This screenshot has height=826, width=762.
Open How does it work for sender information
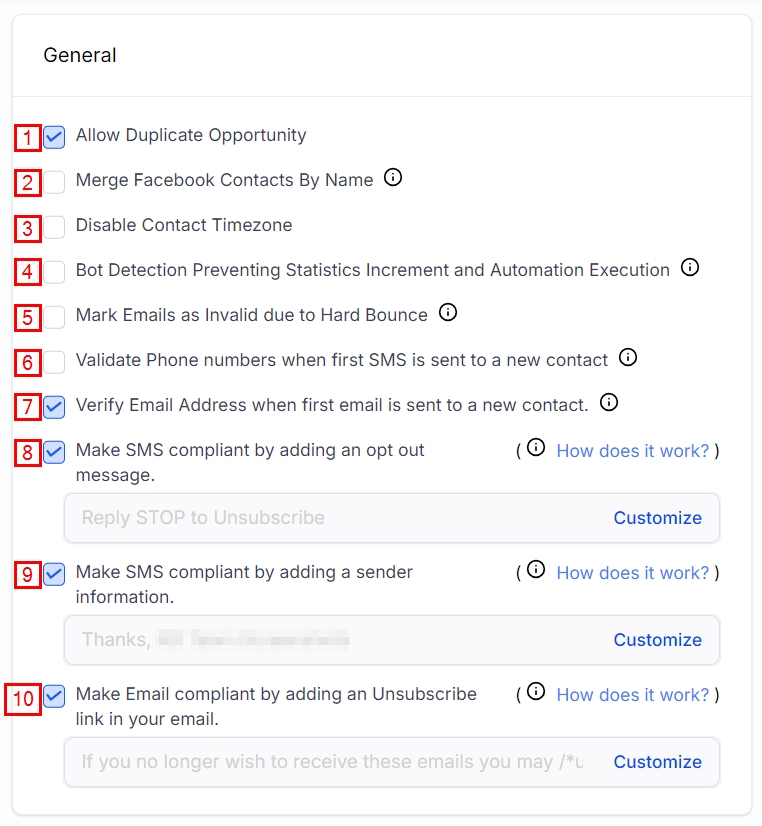point(632,572)
